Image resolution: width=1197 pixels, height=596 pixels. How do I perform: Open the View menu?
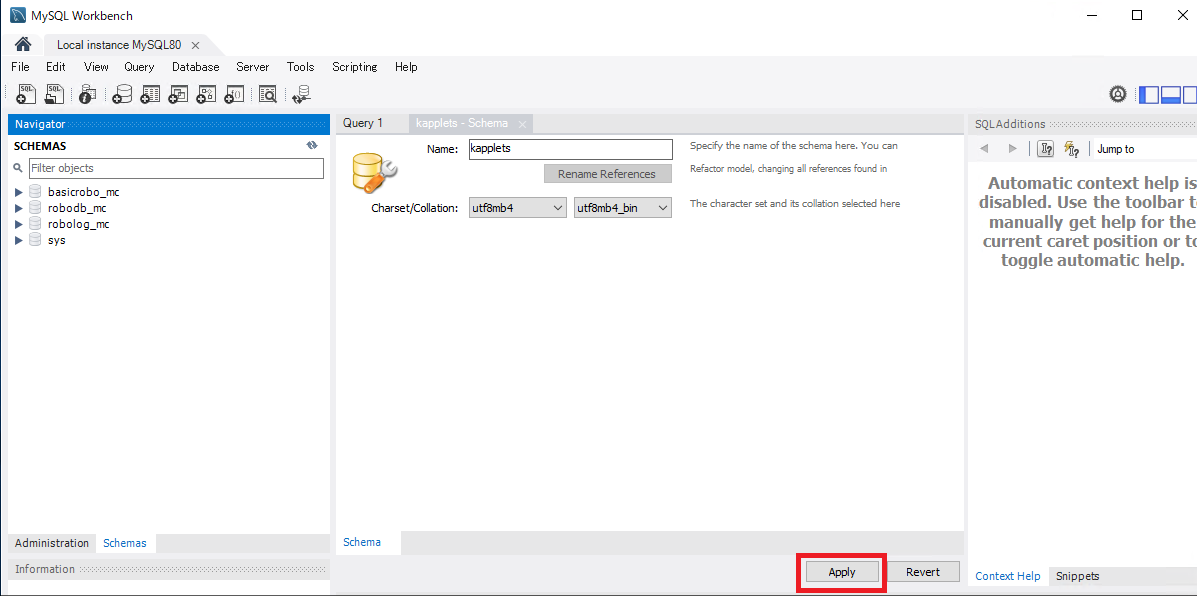pyautogui.click(x=96, y=67)
